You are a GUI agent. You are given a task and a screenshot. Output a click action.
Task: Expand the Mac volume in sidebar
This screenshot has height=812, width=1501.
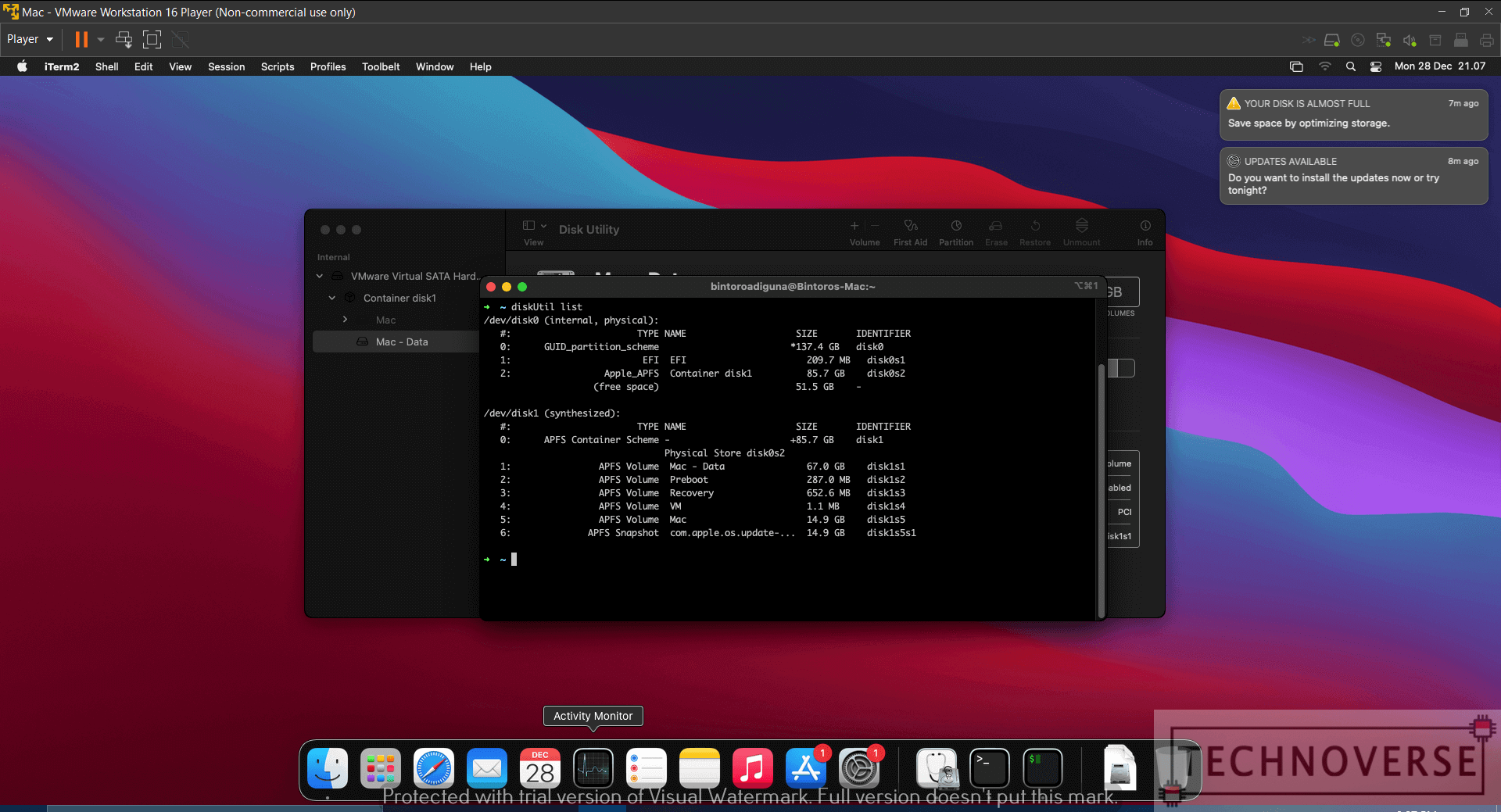pos(345,320)
